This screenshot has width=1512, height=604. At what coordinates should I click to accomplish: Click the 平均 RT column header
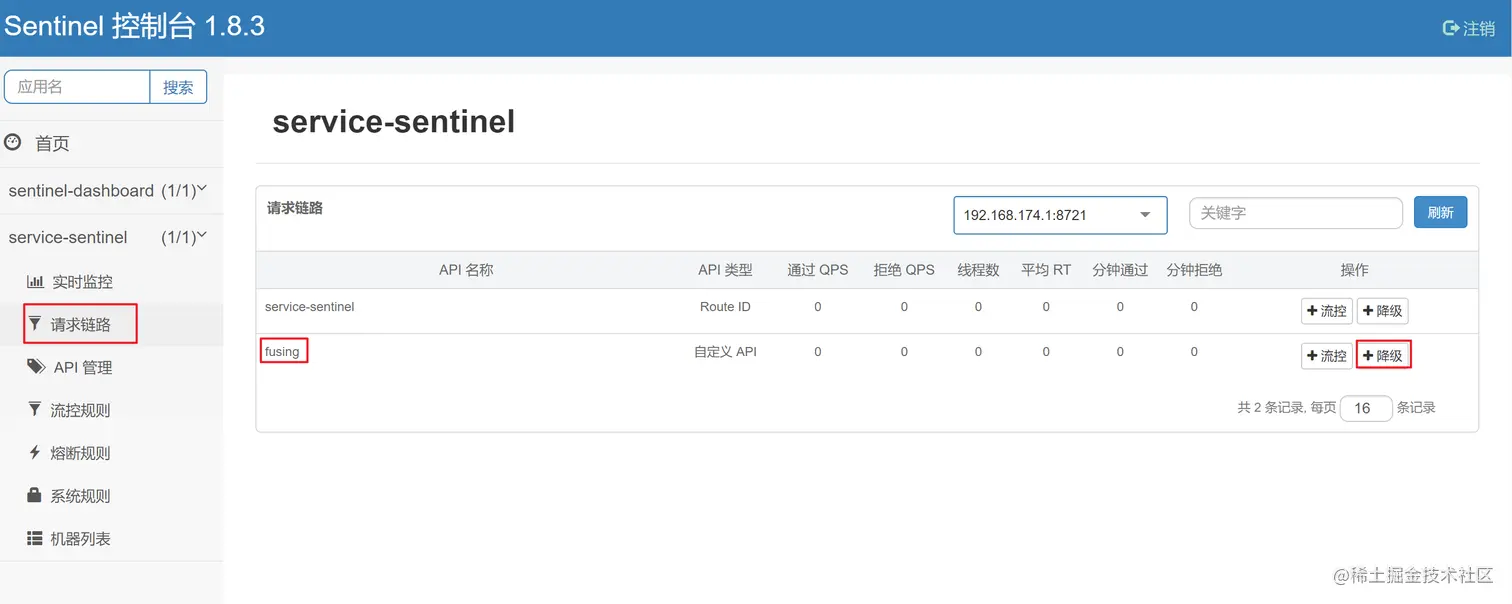pyautogui.click(x=1046, y=270)
